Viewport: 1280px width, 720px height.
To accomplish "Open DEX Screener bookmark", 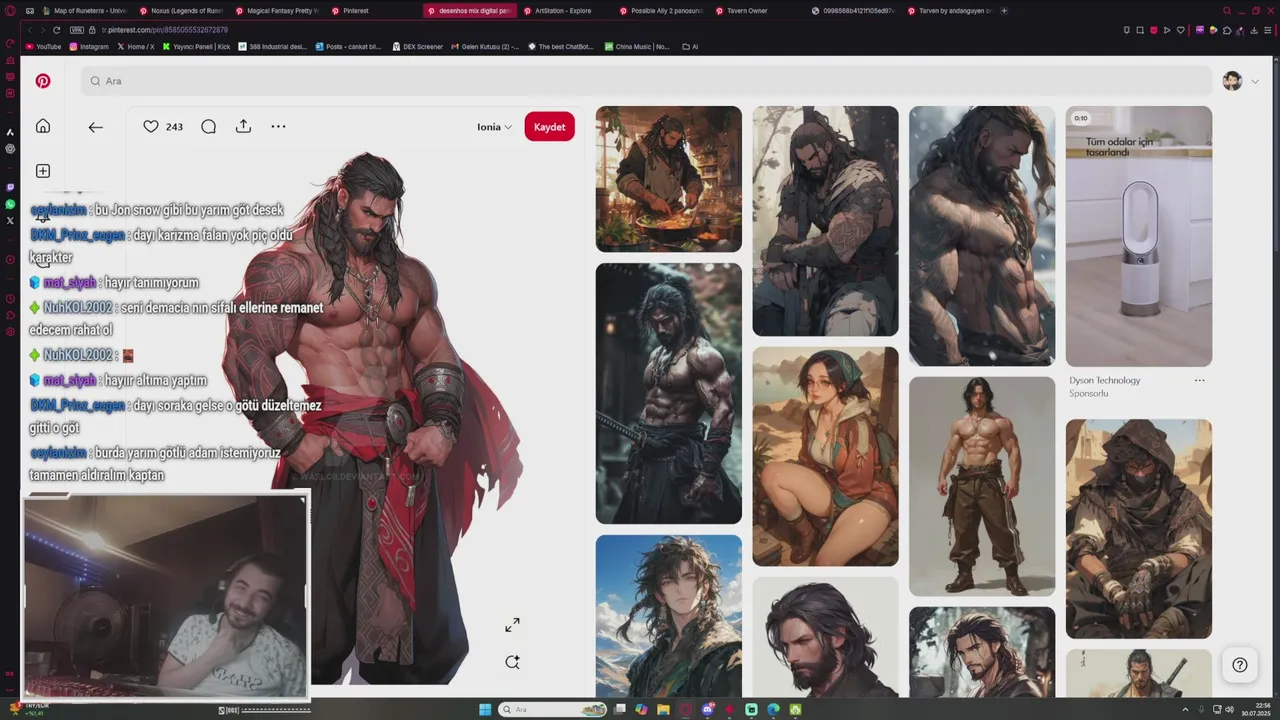I will 417,47.
